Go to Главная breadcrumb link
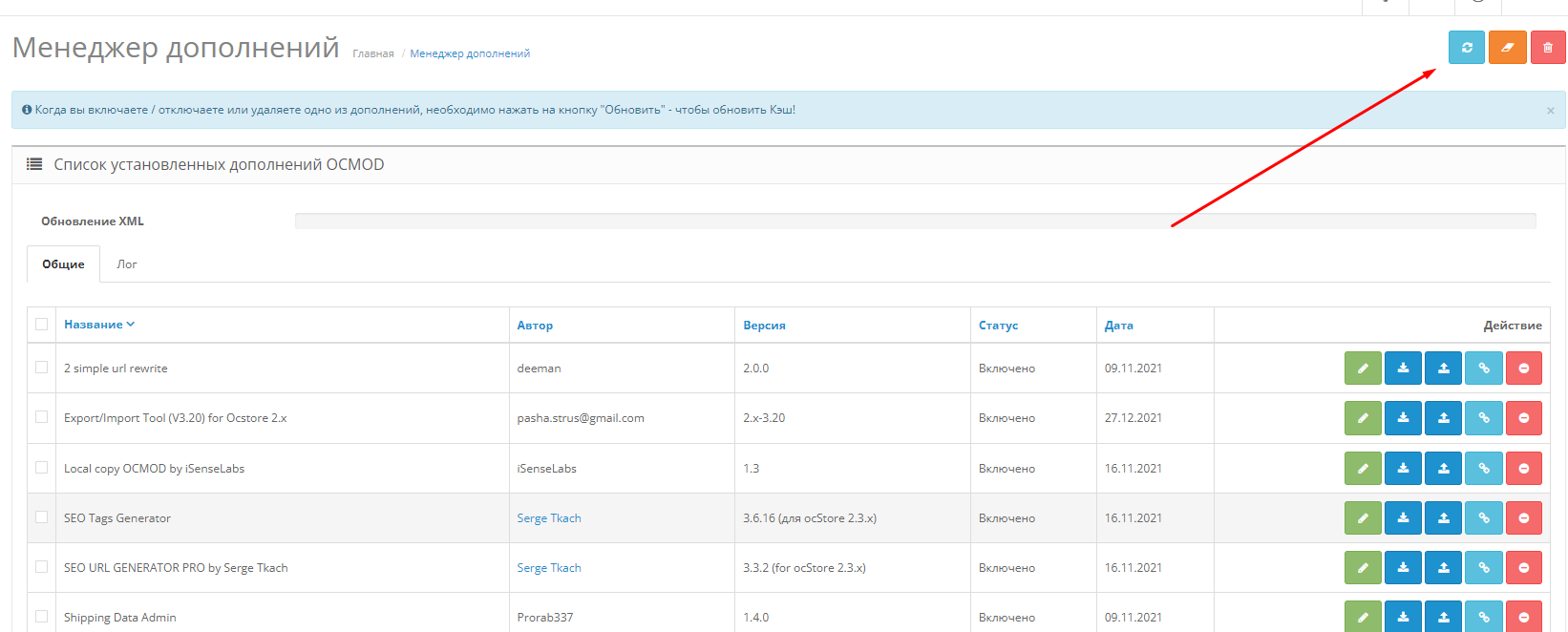Image resolution: width=1568 pixels, height=632 pixels. click(x=372, y=54)
